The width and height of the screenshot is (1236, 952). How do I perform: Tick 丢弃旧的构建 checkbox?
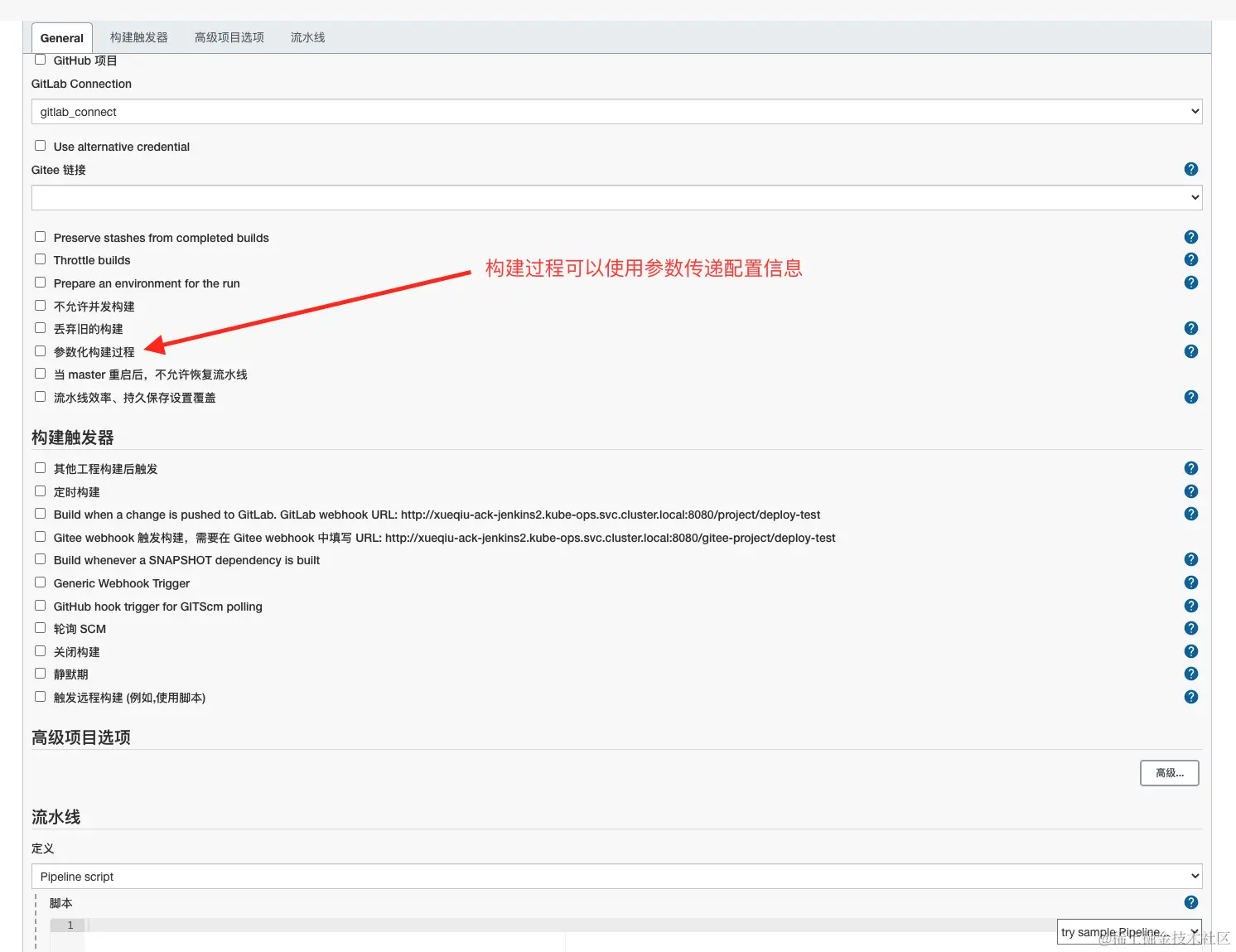click(x=40, y=328)
